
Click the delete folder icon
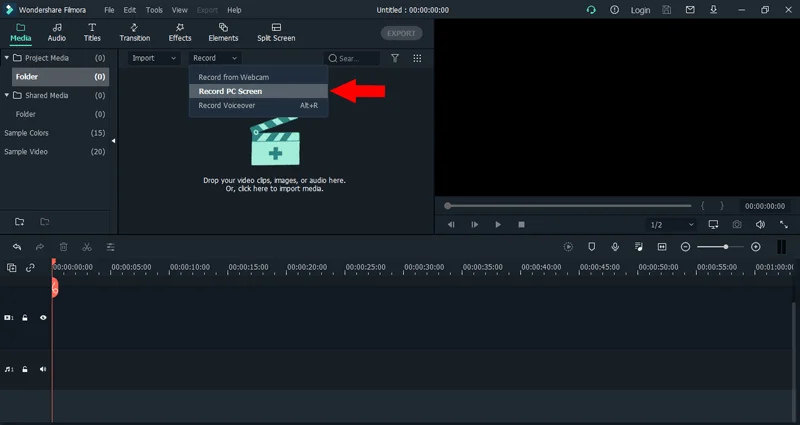click(45, 221)
